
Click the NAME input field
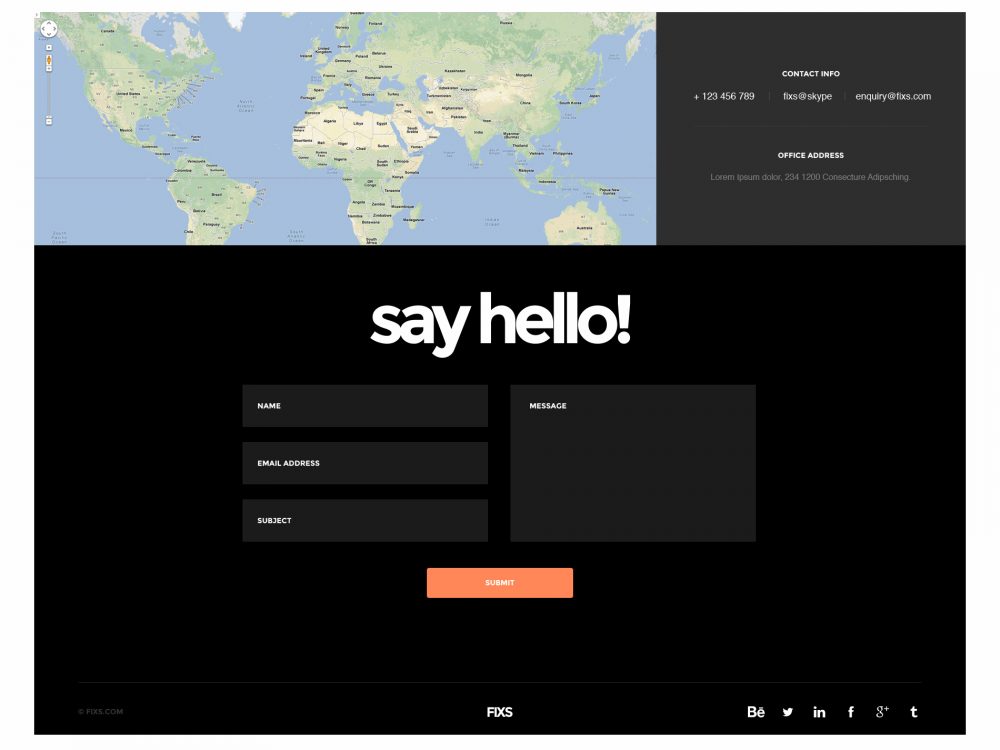(x=364, y=406)
